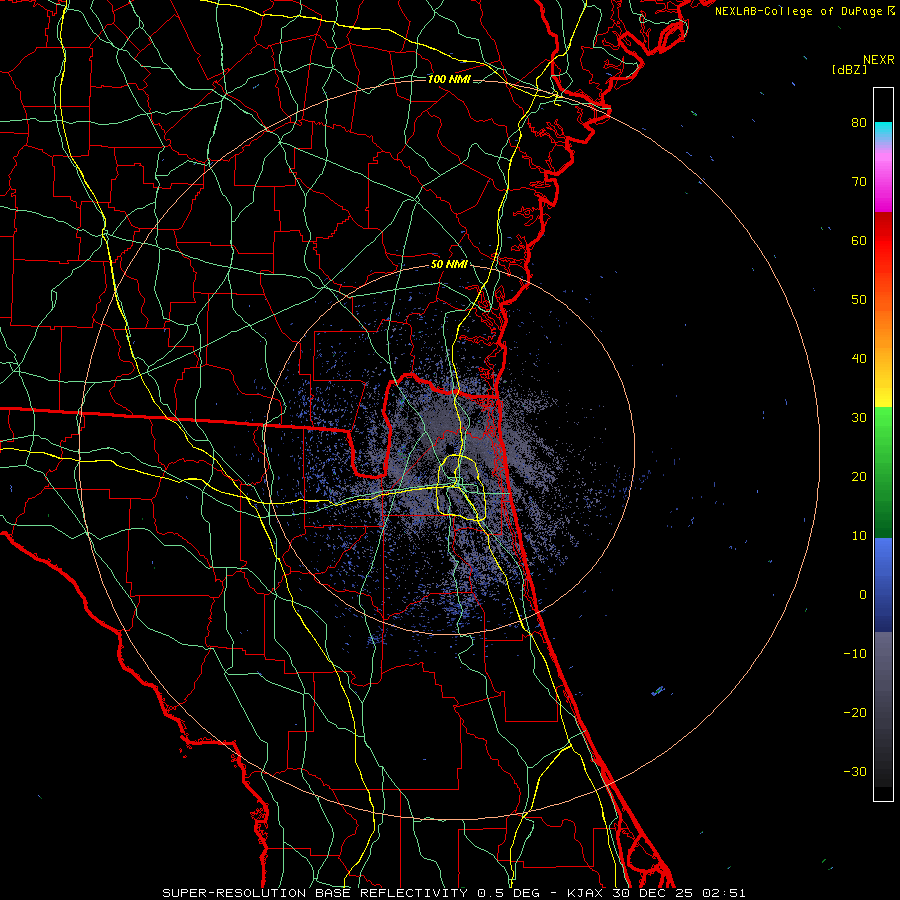Click the 30 value on the dBZ scale
This screenshot has height=900, width=900.
click(x=859, y=418)
